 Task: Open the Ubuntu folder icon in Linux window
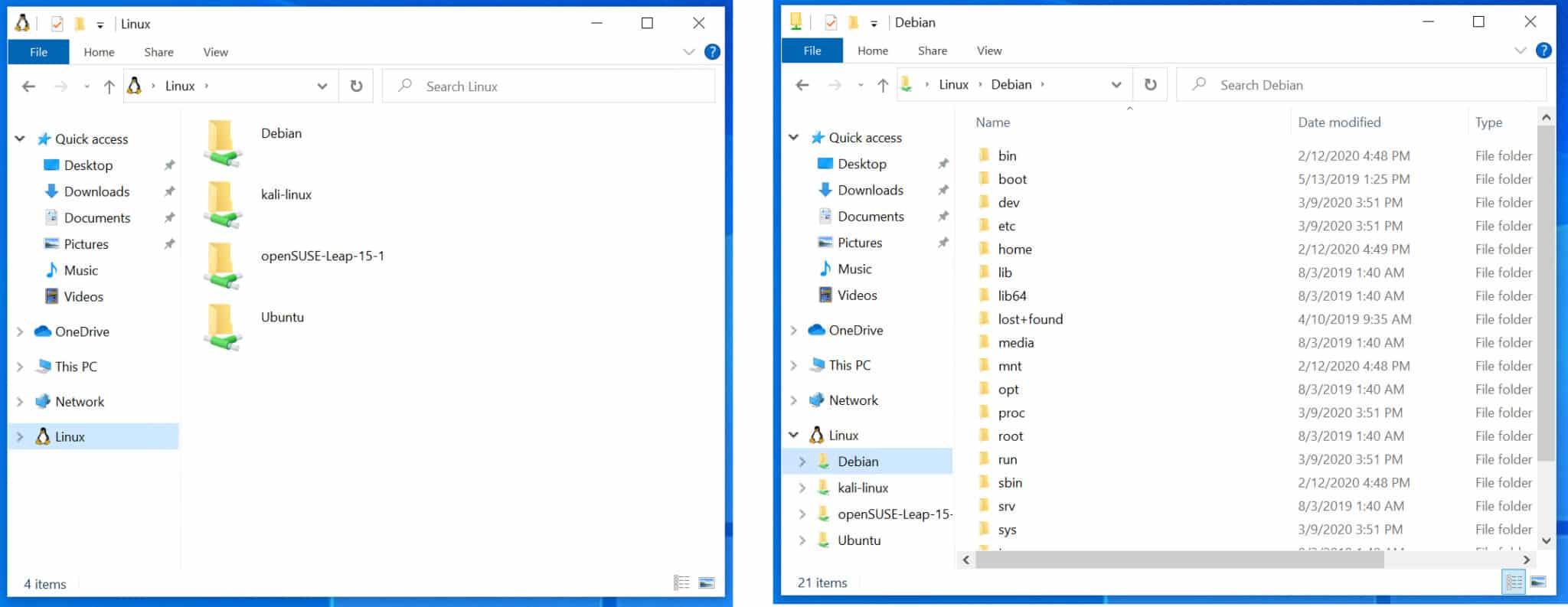click(x=222, y=327)
